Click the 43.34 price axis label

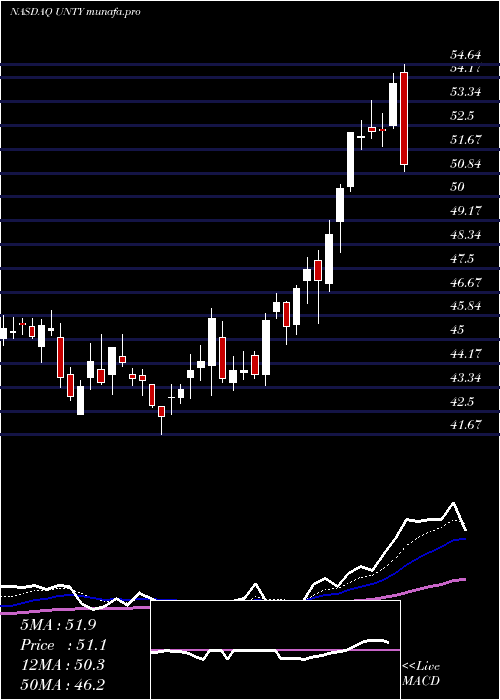(466, 378)
